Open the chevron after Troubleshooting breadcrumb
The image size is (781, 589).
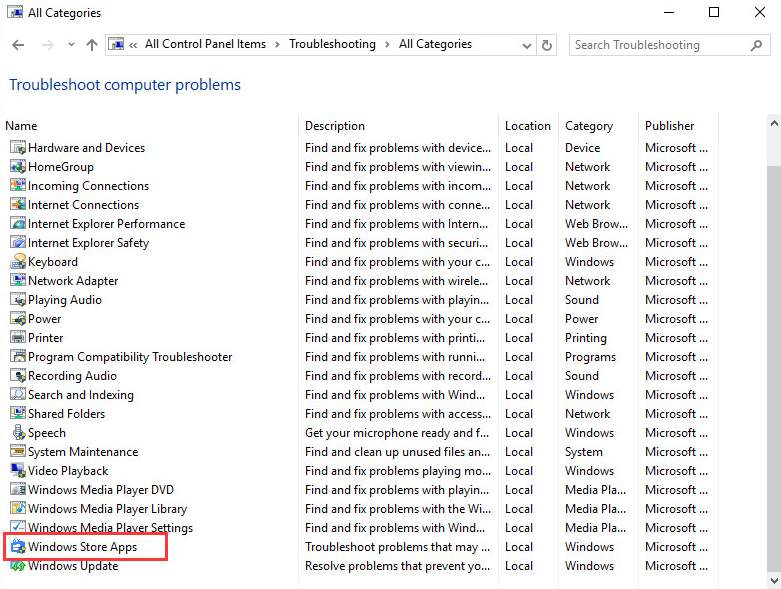pyautogui.click(x=387, y=44)
